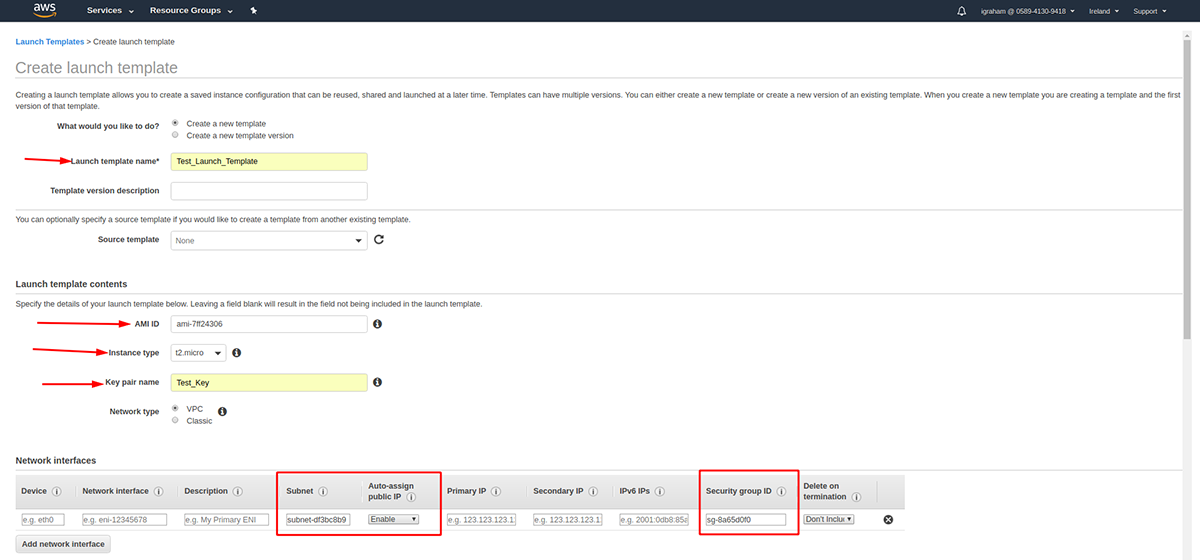Open the notifications bell
1200x560 pixels.
(x=962, y=11)
